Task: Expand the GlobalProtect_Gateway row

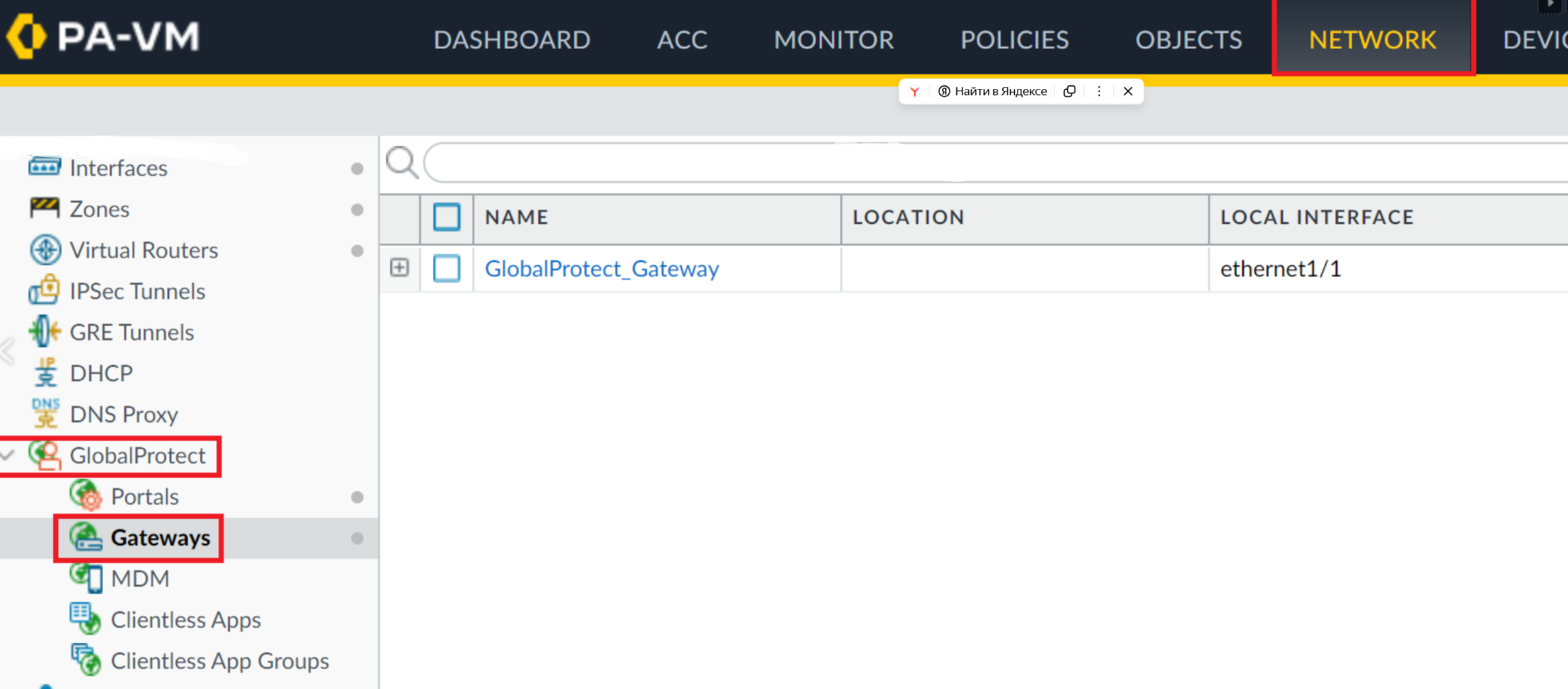Action: click(x=400, y=268)
